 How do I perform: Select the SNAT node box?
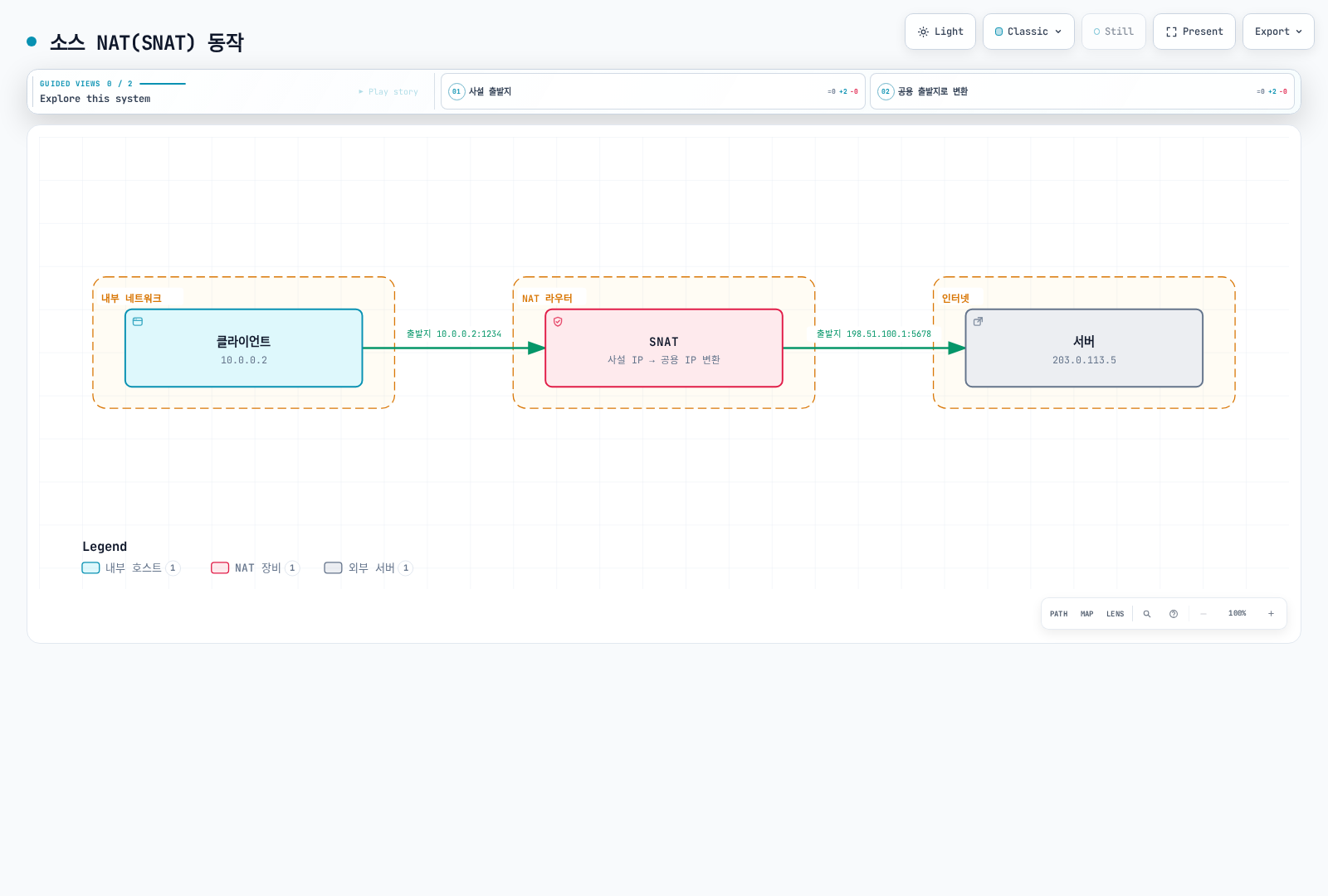(664, 348)
